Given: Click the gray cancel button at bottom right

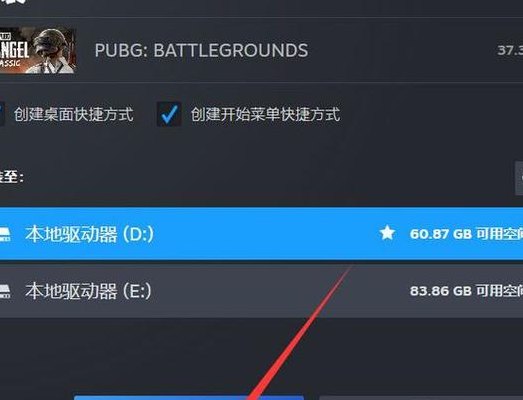Looking at the screenshot, I should (421, 398).
